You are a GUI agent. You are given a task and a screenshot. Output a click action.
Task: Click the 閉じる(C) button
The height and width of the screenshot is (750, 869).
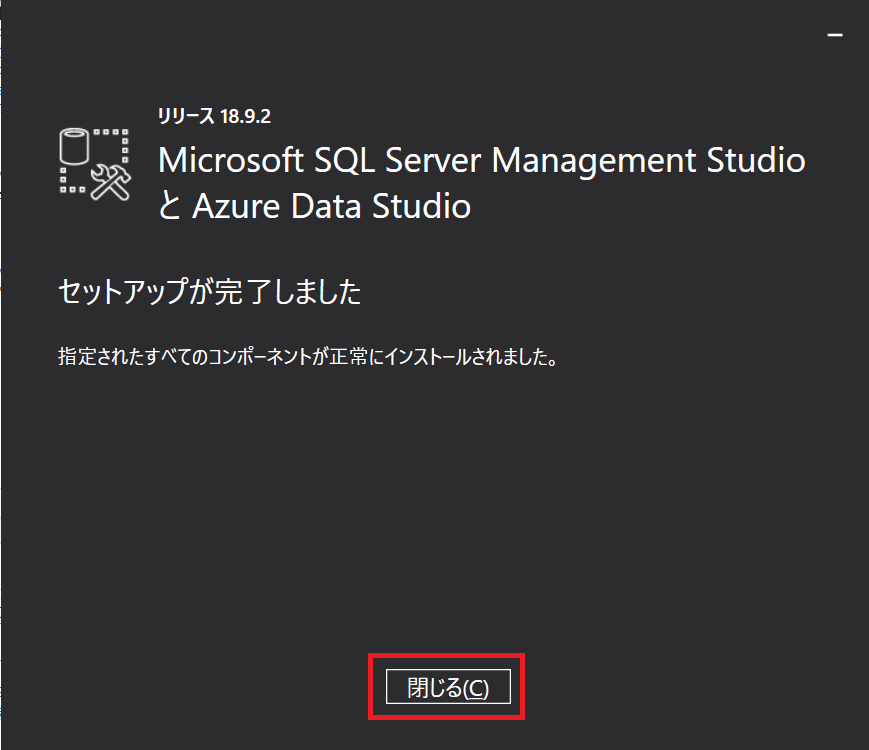coord(448,687)
